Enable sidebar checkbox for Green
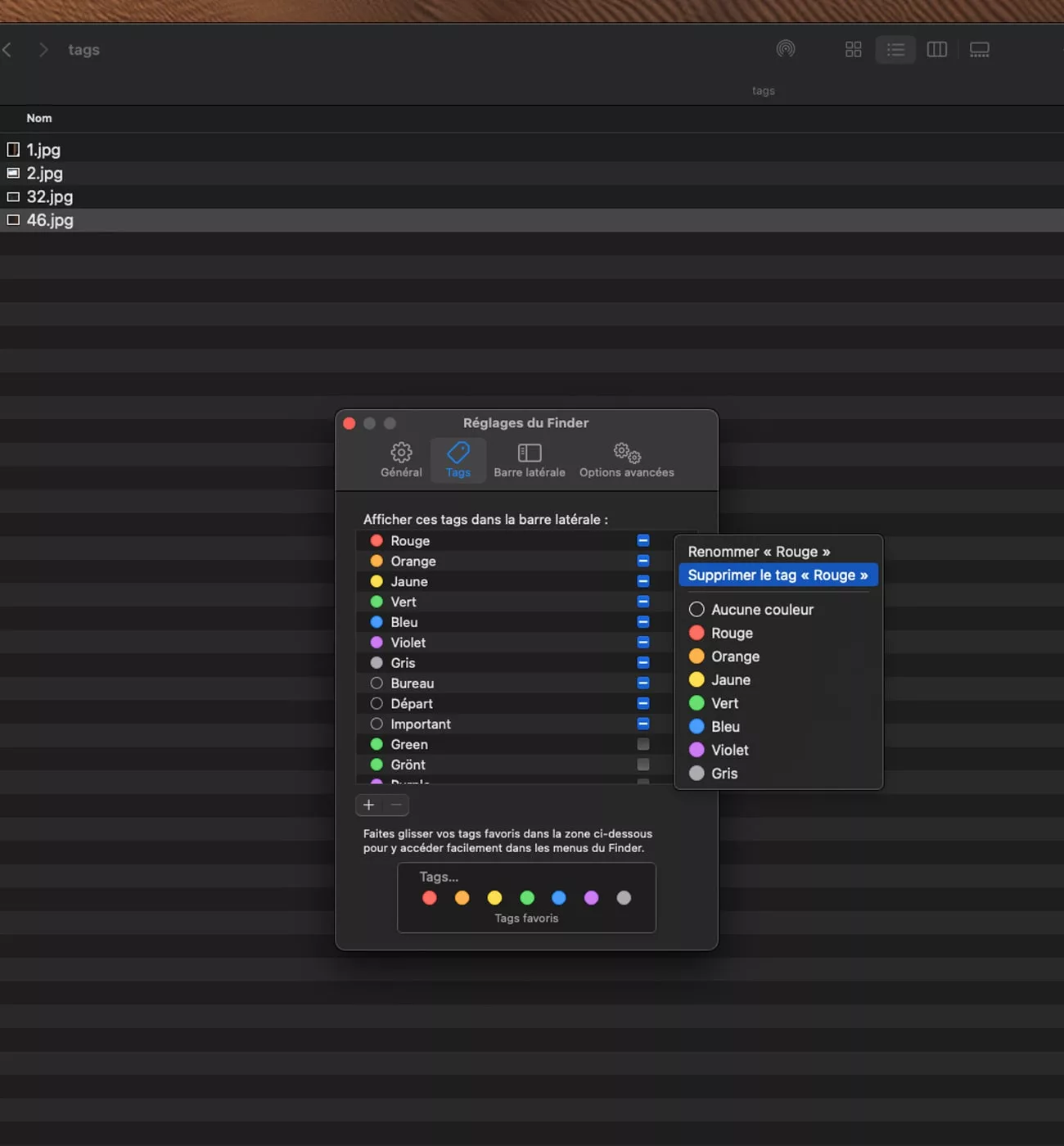The width and height of the screenshot is (1064, 1146). pyautogui.click(x=643, y=744)
